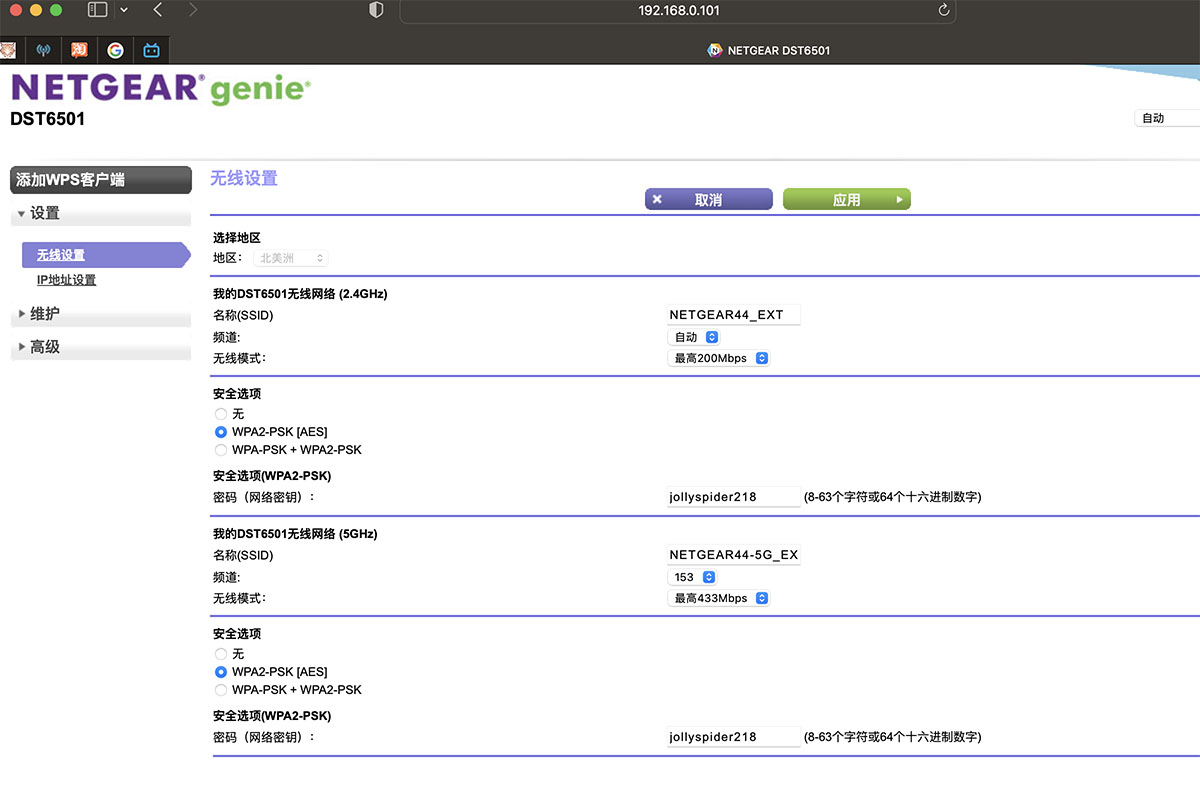Select WPA-PSK + WPA2-PSK for 5GHz network
Screen dimensions: 1200x796
[221, 690]
